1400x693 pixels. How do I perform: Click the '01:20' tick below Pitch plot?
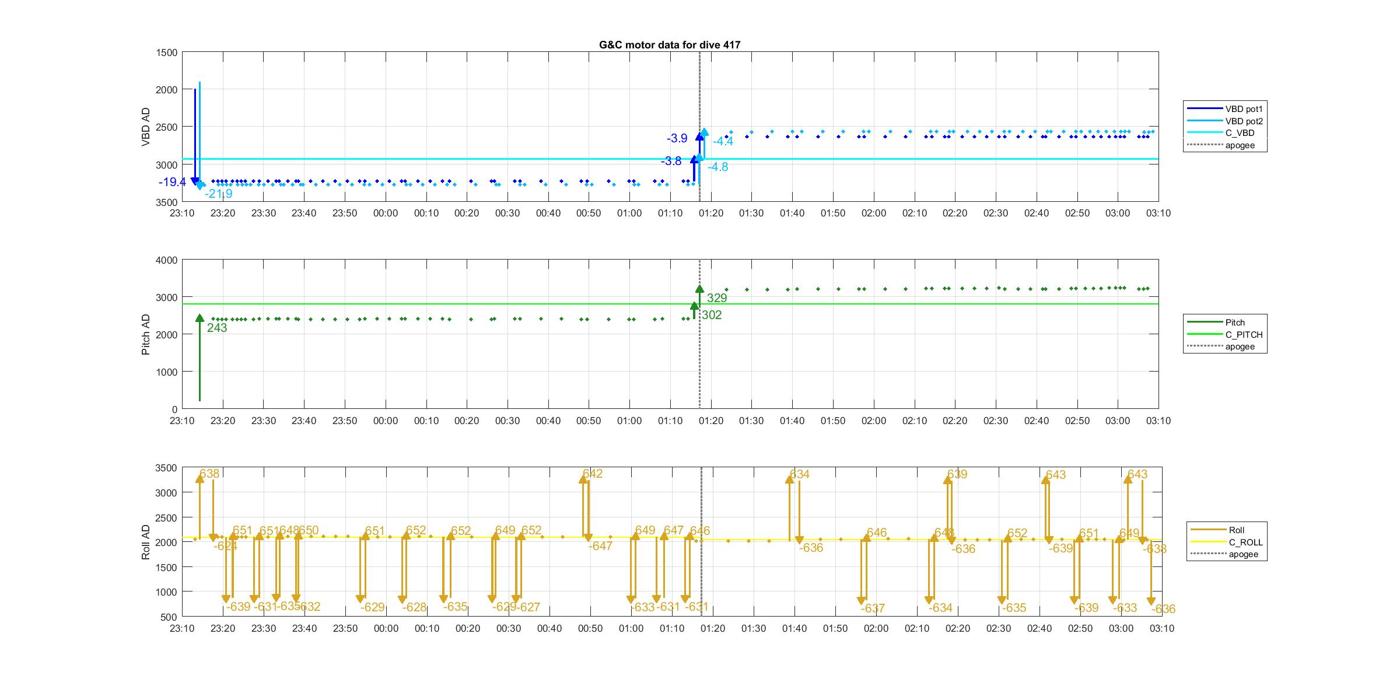click(x=711, y=421)
